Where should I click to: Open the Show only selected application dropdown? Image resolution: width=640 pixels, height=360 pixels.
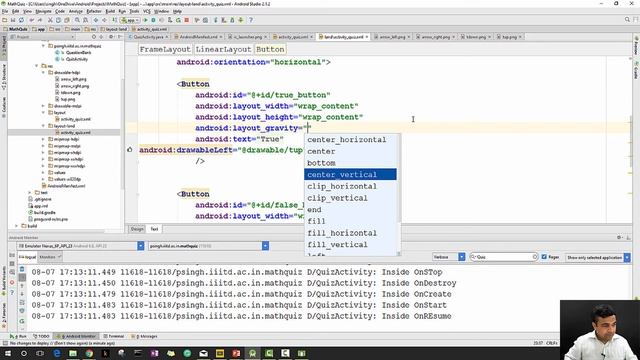point(627,257)
